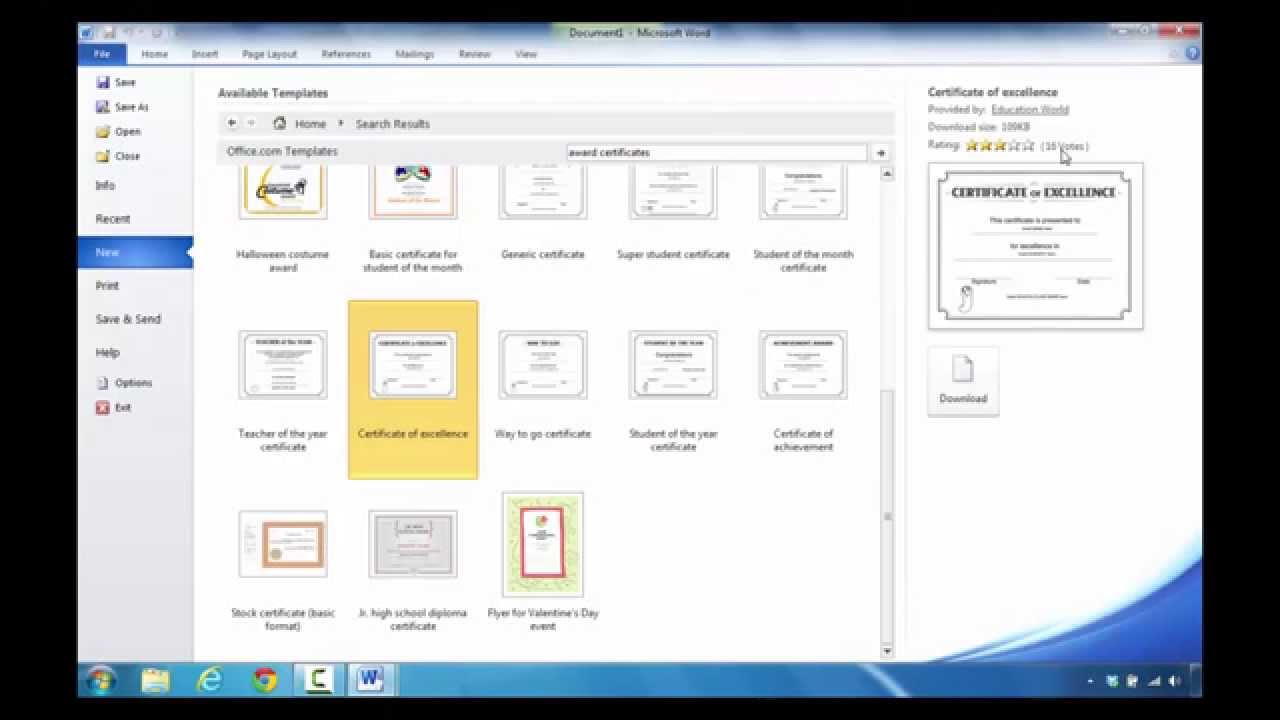Start search with the arrow button
1280x720 pixels.
(x=881, y=153)
